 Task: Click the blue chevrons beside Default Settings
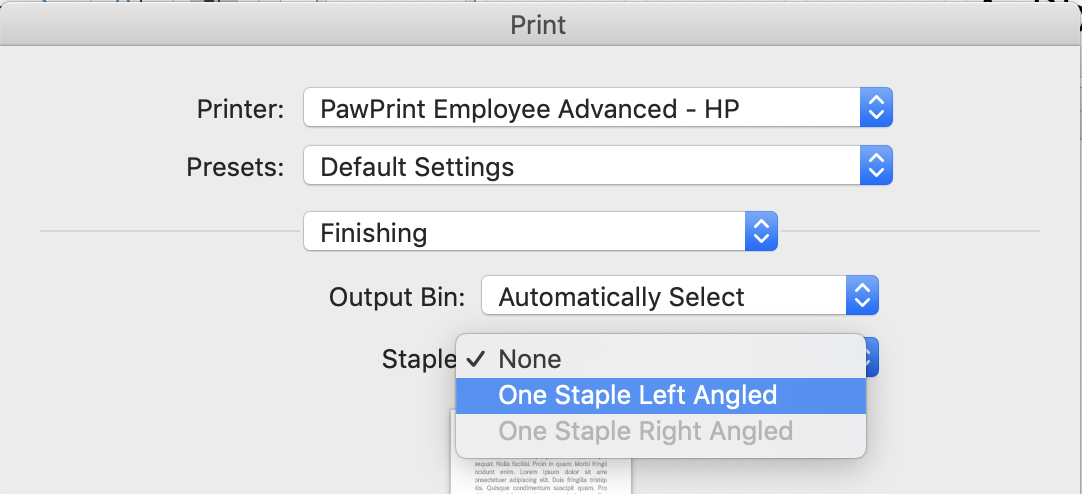pyautogui.click(x=876, y=165)
